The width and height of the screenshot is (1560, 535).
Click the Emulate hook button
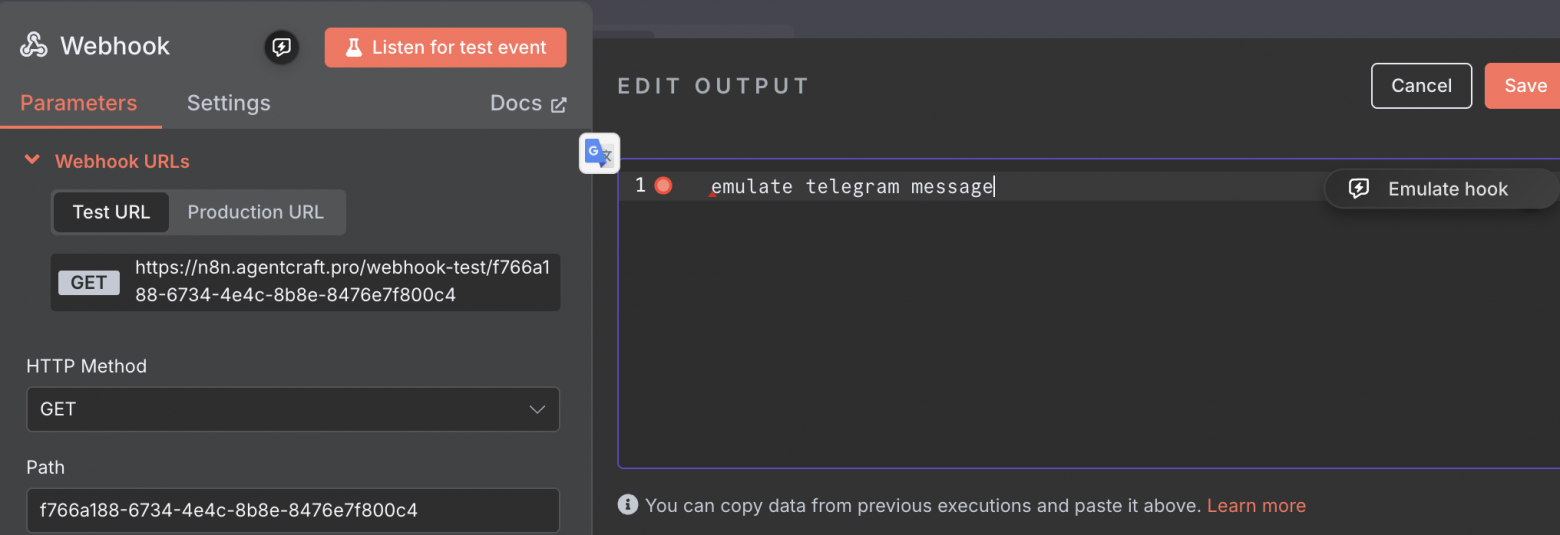(x=1432, y=189)
